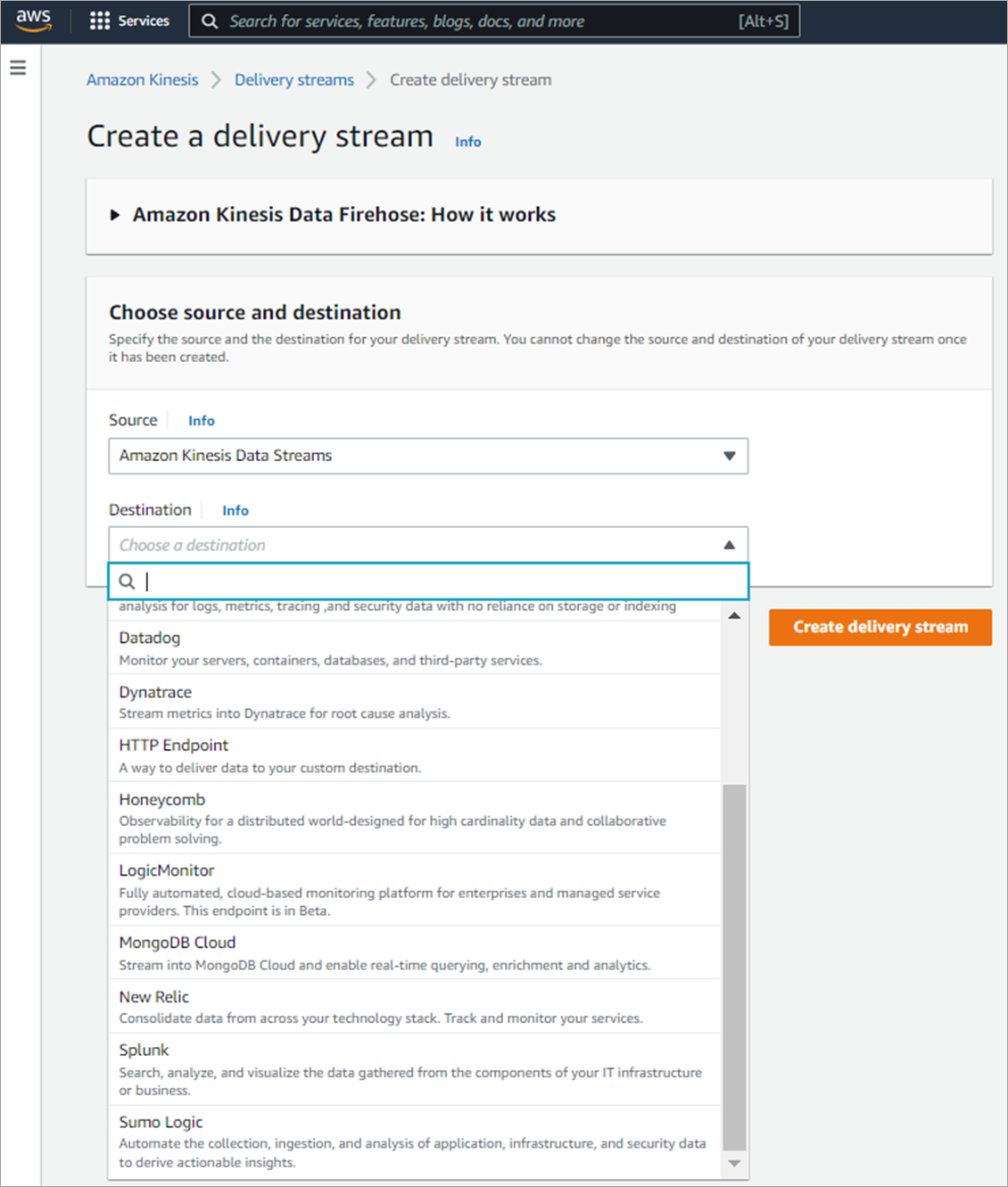Click the AWS logo home icon
Viewport: 1008px width, 1187px height.
34,21
